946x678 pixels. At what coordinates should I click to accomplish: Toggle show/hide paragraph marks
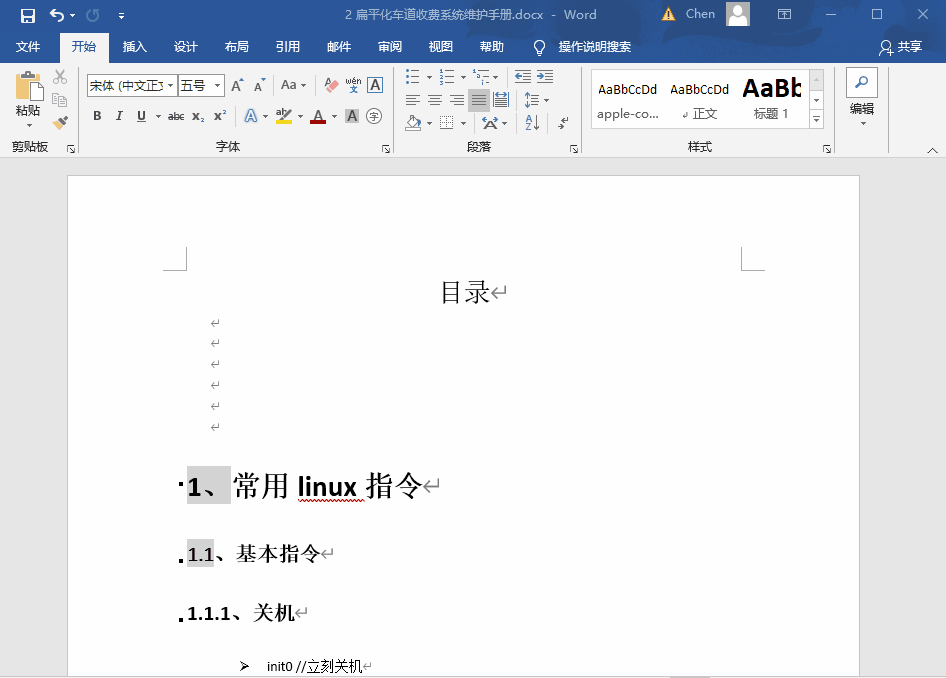point(562,123)
